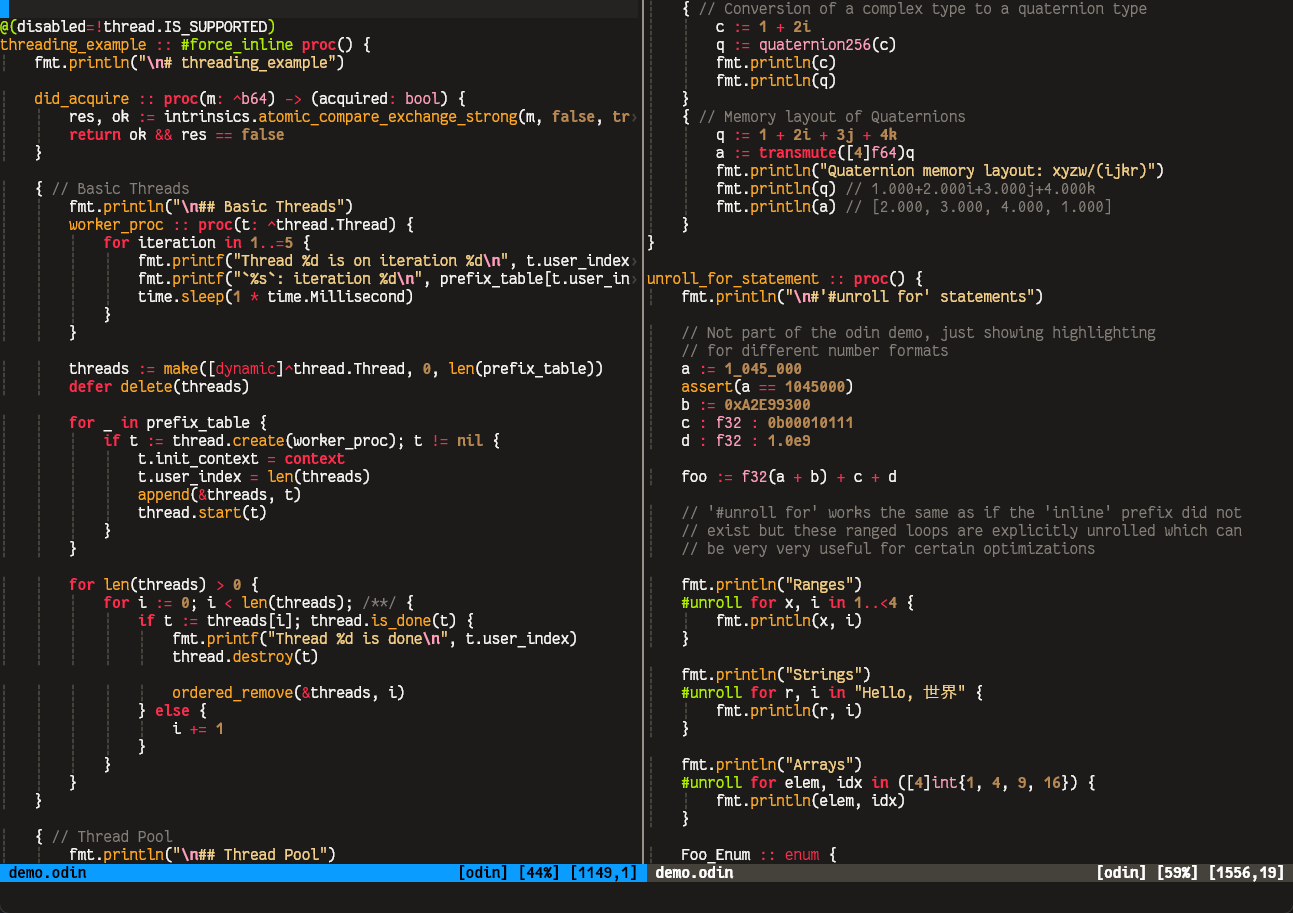Image resolution: width=1293 pixels, height=913 pixels.
Task: Click the right pane demo.odin status label
Action: (x=694, y=873)
